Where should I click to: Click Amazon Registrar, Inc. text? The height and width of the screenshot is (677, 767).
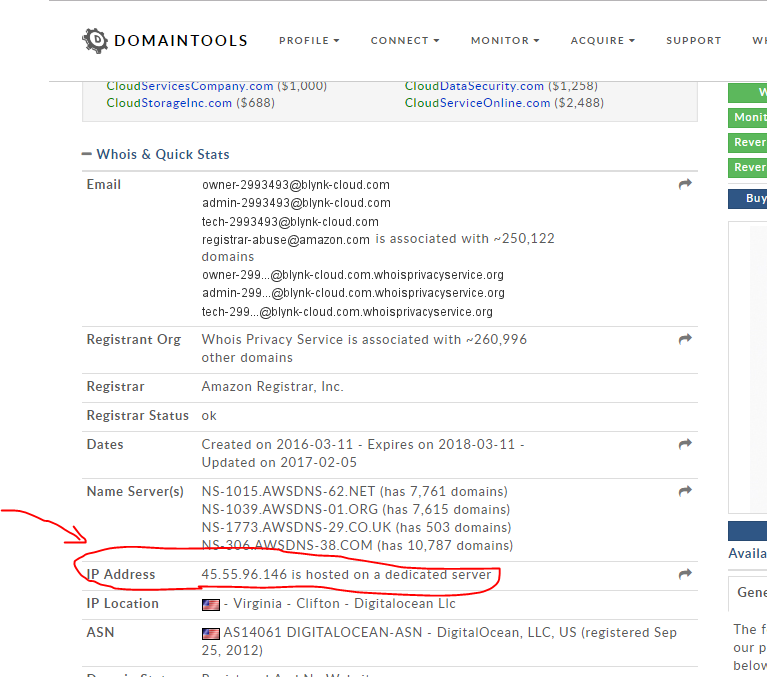tap(272, 386)
